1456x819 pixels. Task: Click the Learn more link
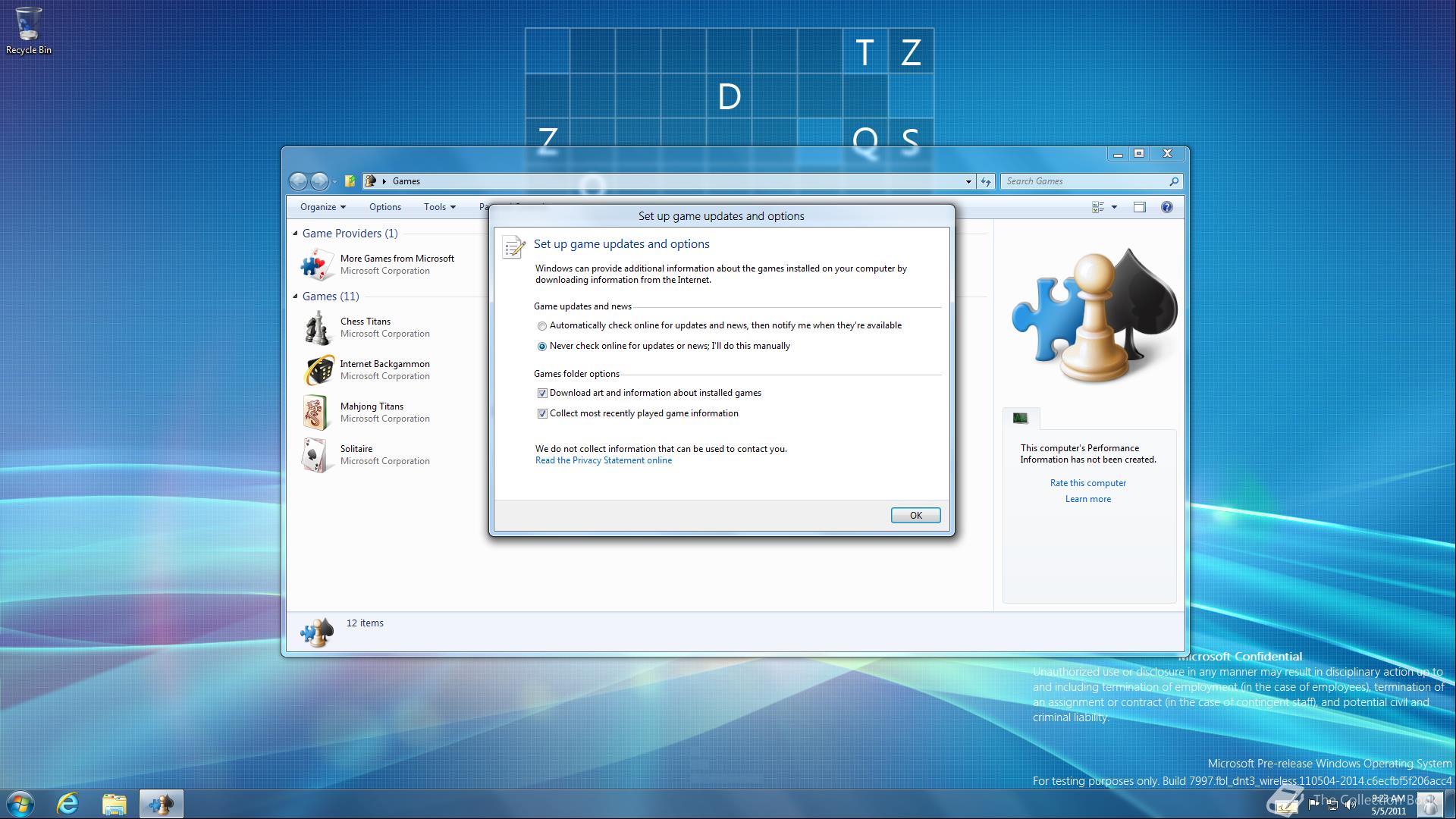(x=1088, y=499)
